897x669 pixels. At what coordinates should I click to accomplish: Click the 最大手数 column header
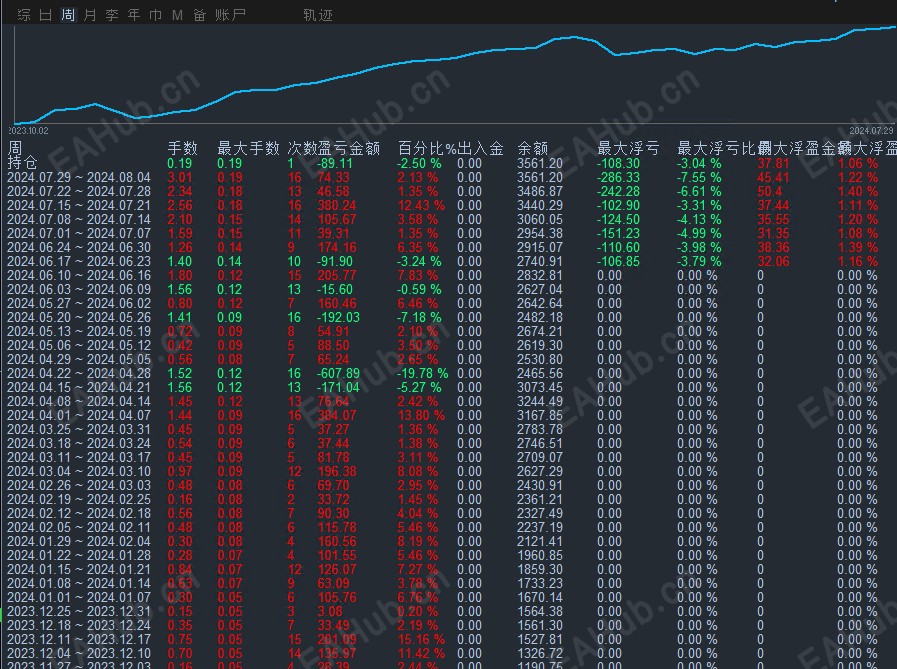tap(248, 149)
